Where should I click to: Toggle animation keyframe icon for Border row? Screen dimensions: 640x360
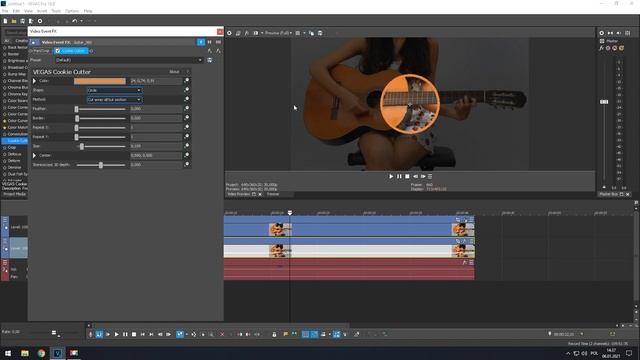click(x=187, y=118)
